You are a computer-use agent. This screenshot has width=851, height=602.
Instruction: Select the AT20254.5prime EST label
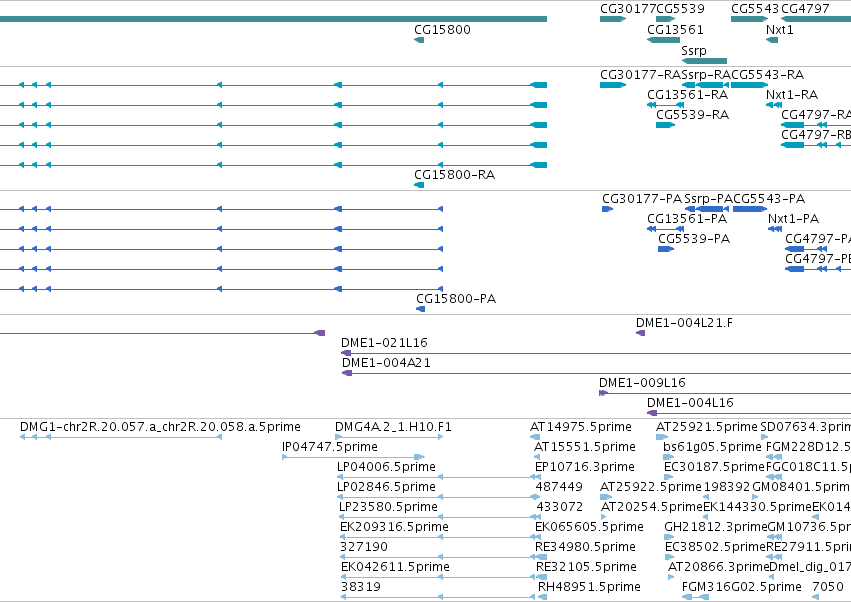point(652,507)
